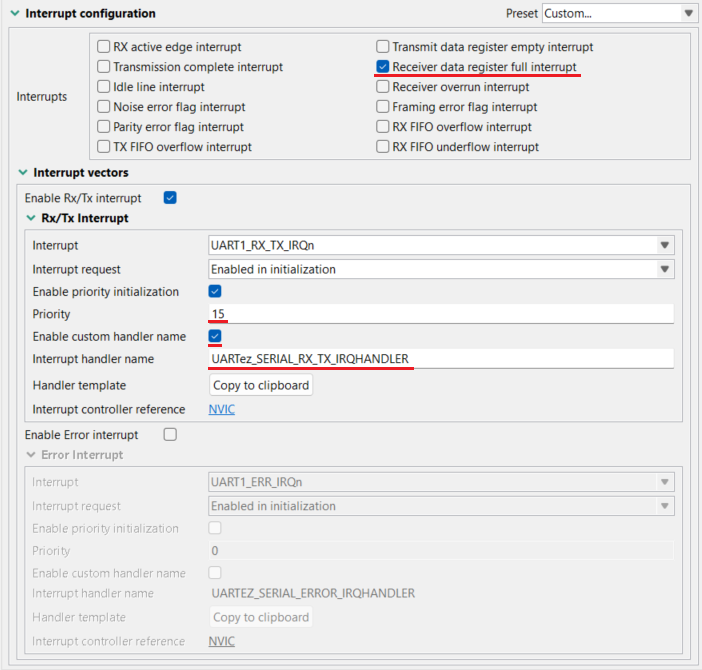Screen dimensions: 702x670
Task: Enable Receiver overrun interrupt checkbox
Action: (x=383, y=87)
